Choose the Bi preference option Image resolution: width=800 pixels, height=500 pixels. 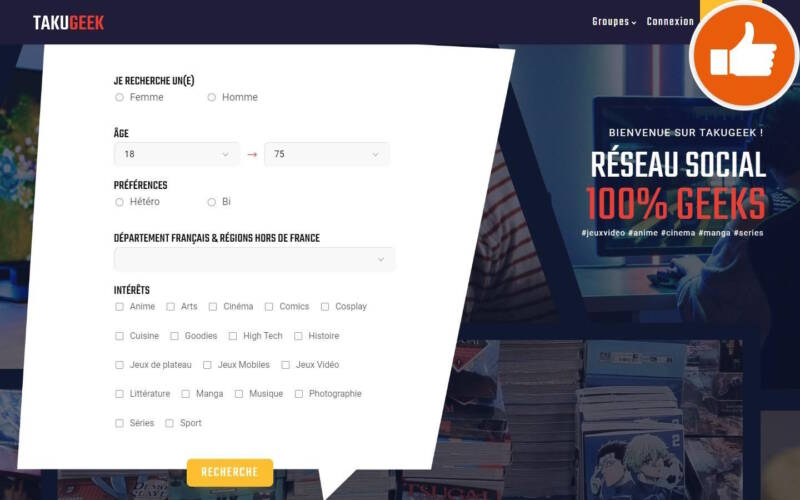212,202
